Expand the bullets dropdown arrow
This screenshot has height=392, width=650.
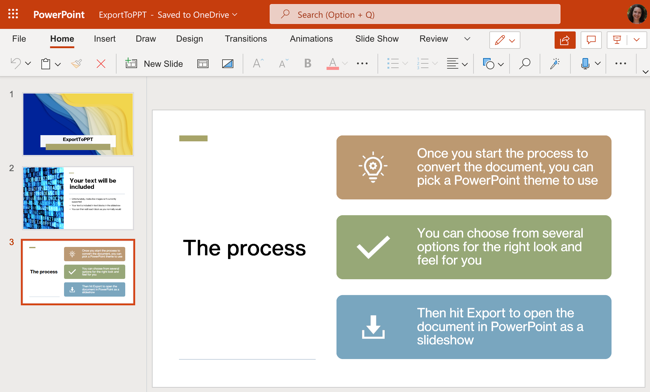405,63
